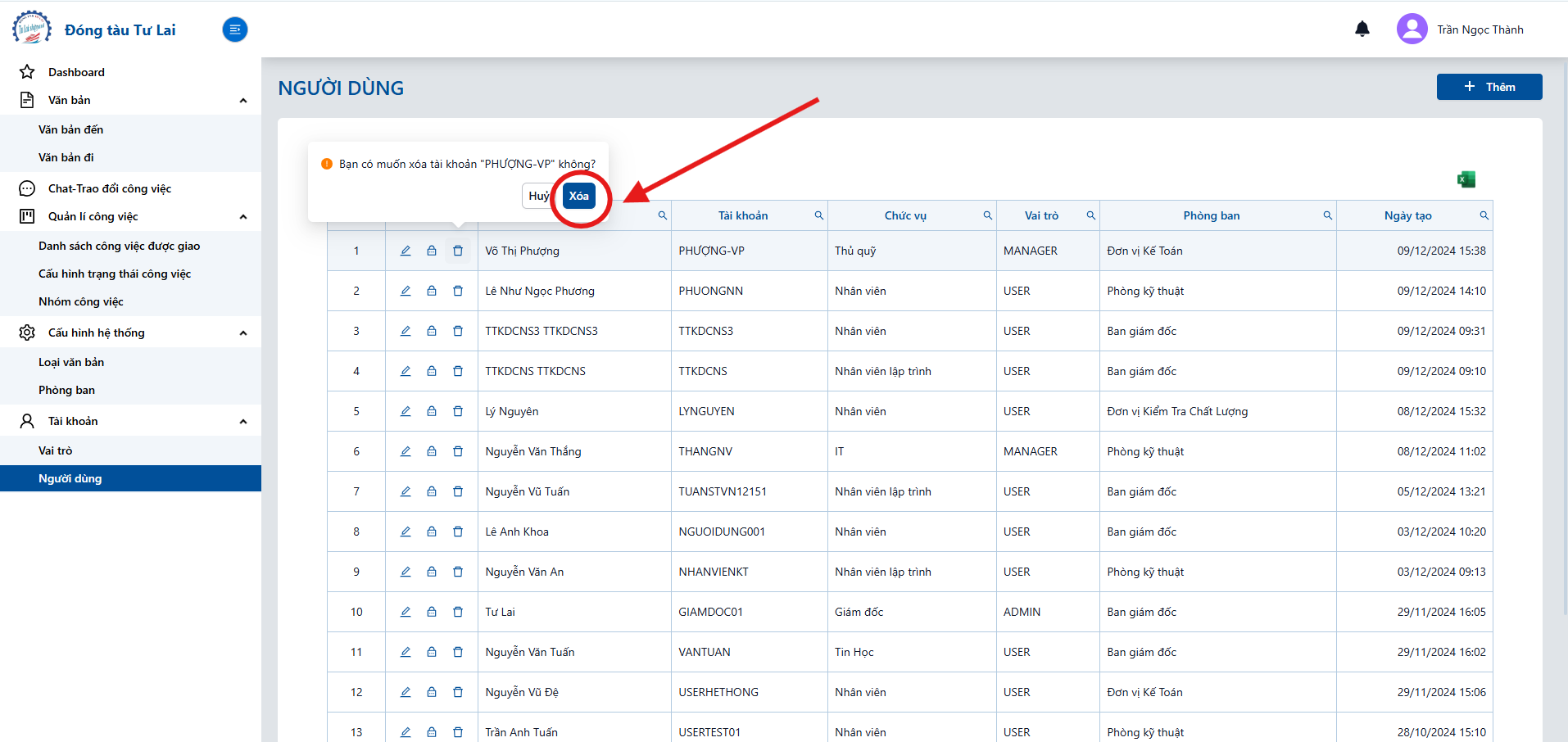Lock account TTKDCNS3
This screenshot has height=742, width=1568.
[x=432, y=331]
